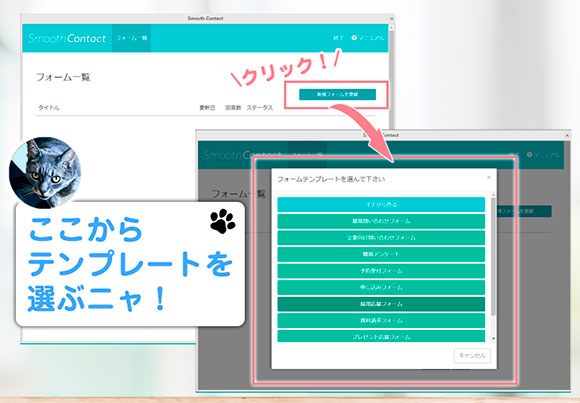580x403 pixels.
Task: Click the template list scrollbar down arrow
Action: pos(493,338)
